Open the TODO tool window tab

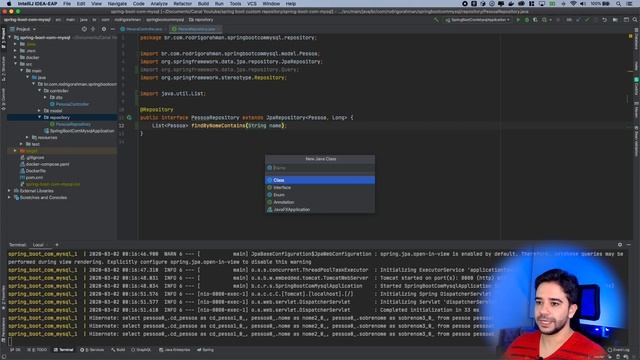pos(37,350)
